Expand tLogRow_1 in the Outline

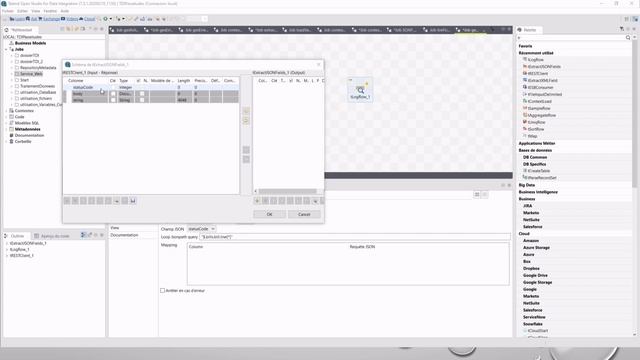[7, 249]
